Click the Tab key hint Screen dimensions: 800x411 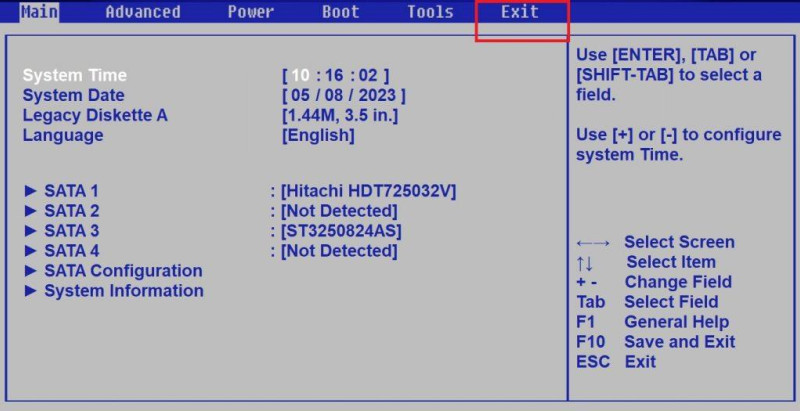(591, 302)
